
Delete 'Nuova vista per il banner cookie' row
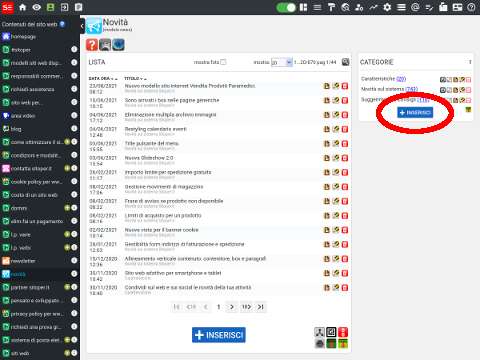[345, 230]
